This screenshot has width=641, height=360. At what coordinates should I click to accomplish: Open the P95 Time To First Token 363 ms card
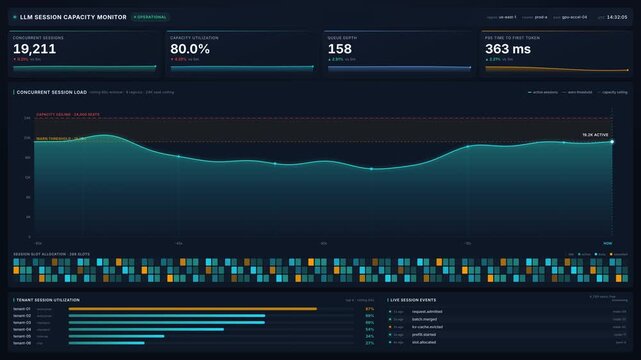tap(557, 54)
